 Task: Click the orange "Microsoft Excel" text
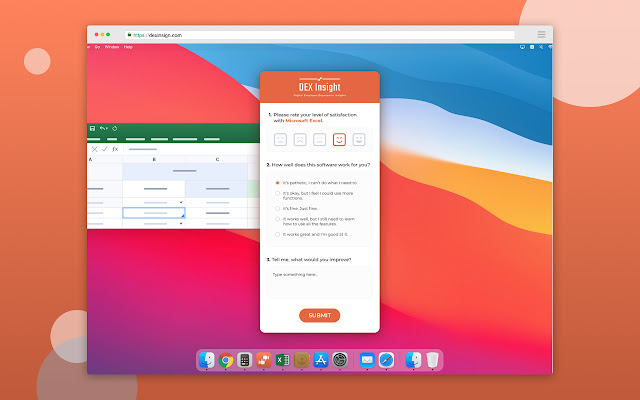pos(304,121)
